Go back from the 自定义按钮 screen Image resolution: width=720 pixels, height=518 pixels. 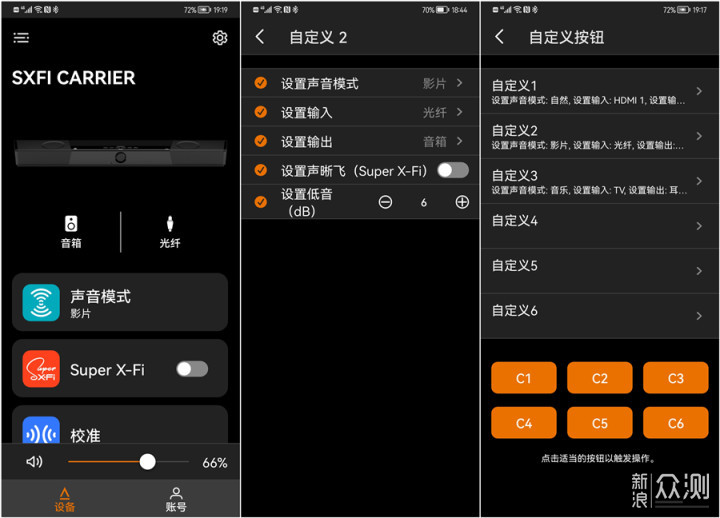pos(500,37)
